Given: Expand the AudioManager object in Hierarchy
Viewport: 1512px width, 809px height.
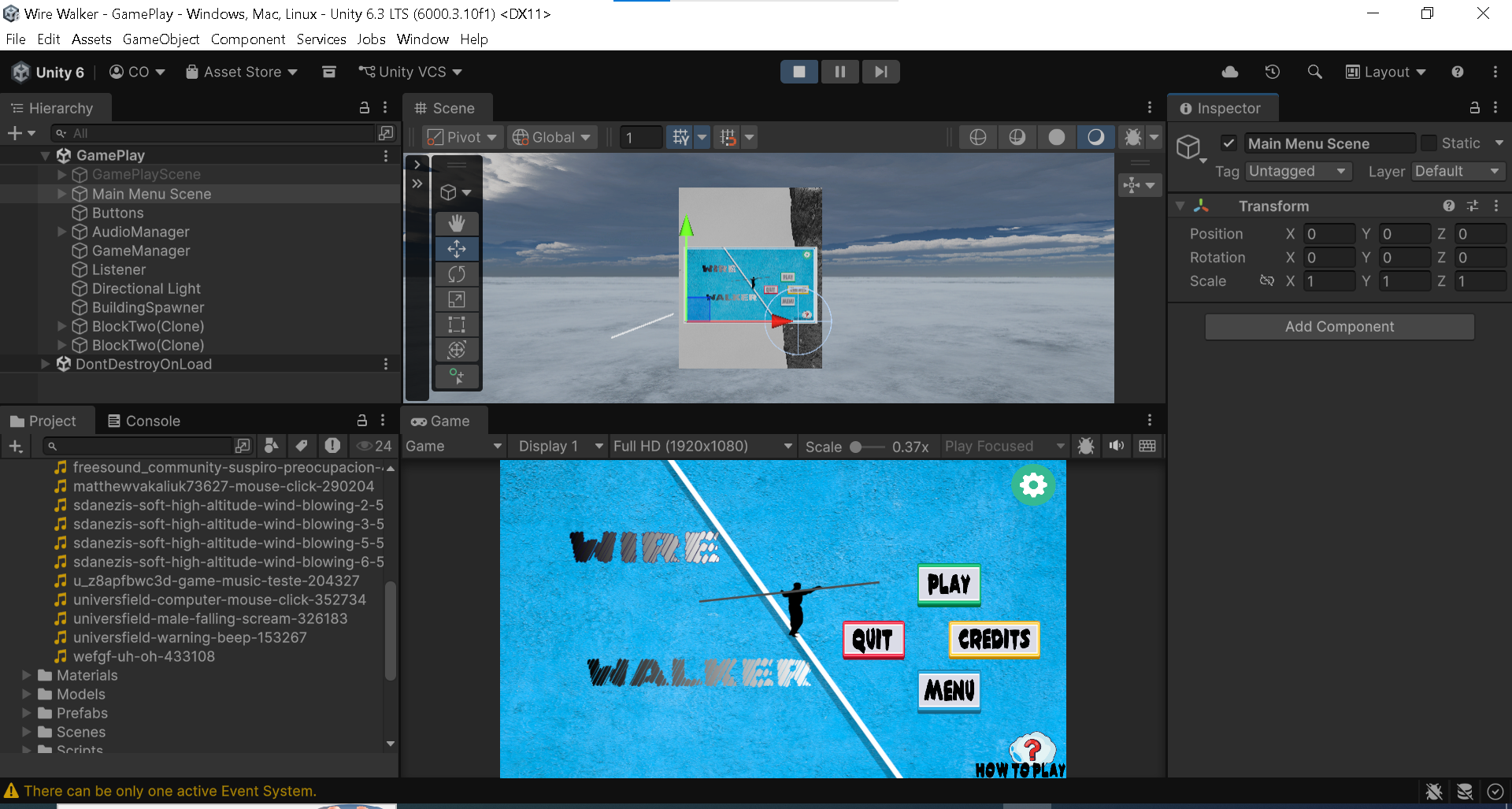Looking at the screenshot, I should [62, 232].
